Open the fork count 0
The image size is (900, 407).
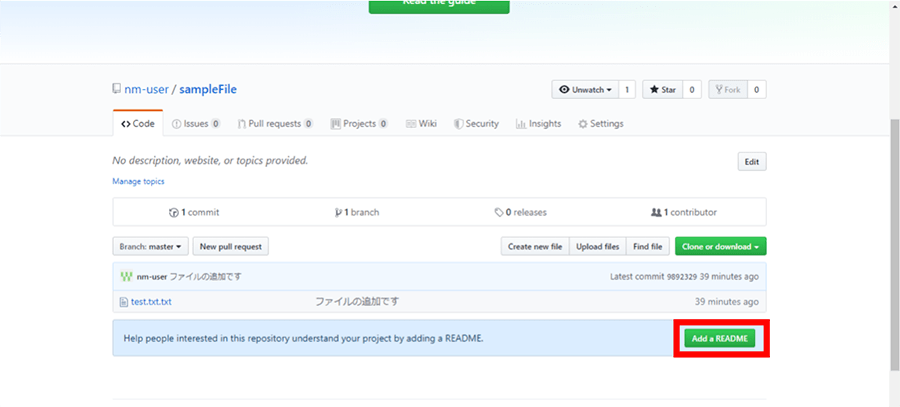[x=757, y=90]
